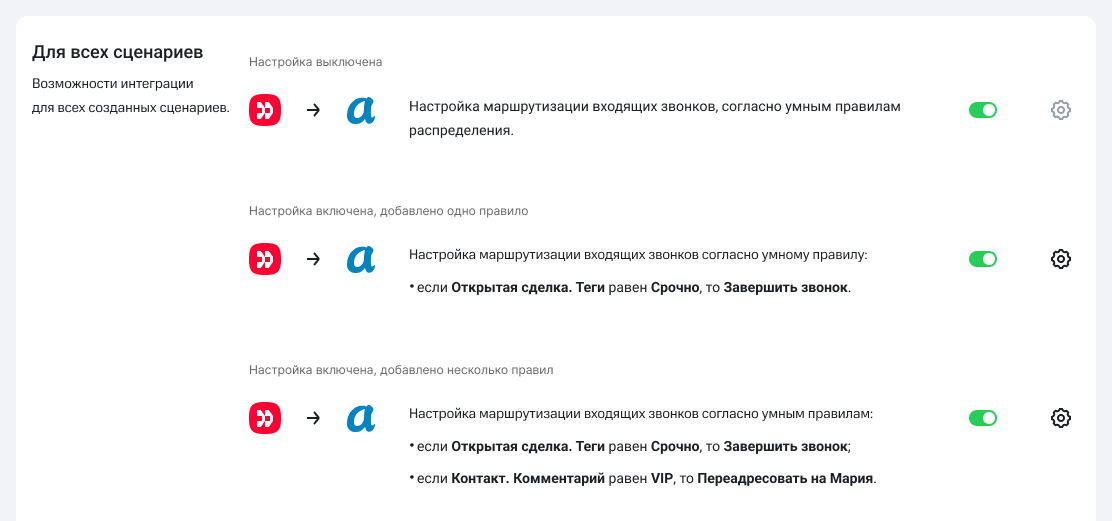
Task: Open gear settings for the single-rule row
Action: coord(1061,259)
